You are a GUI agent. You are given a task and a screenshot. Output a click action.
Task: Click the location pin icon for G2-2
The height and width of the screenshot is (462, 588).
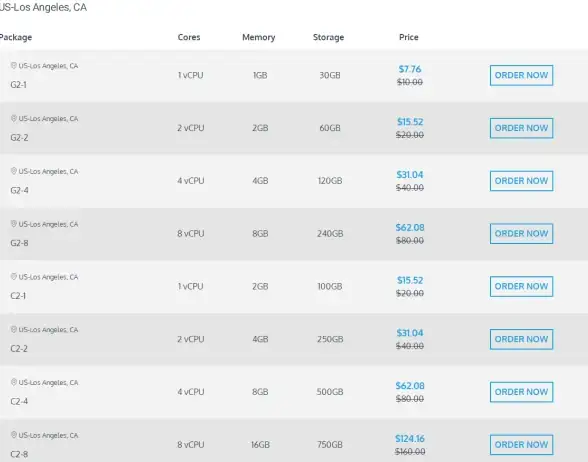[14, 118]
